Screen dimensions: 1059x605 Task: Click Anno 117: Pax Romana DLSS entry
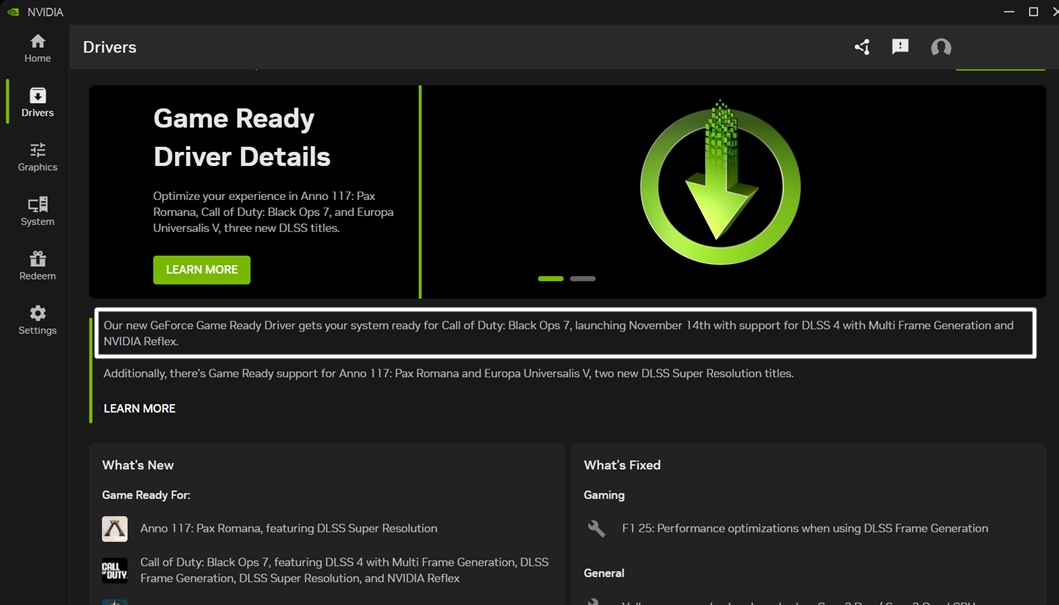(288, 529)
